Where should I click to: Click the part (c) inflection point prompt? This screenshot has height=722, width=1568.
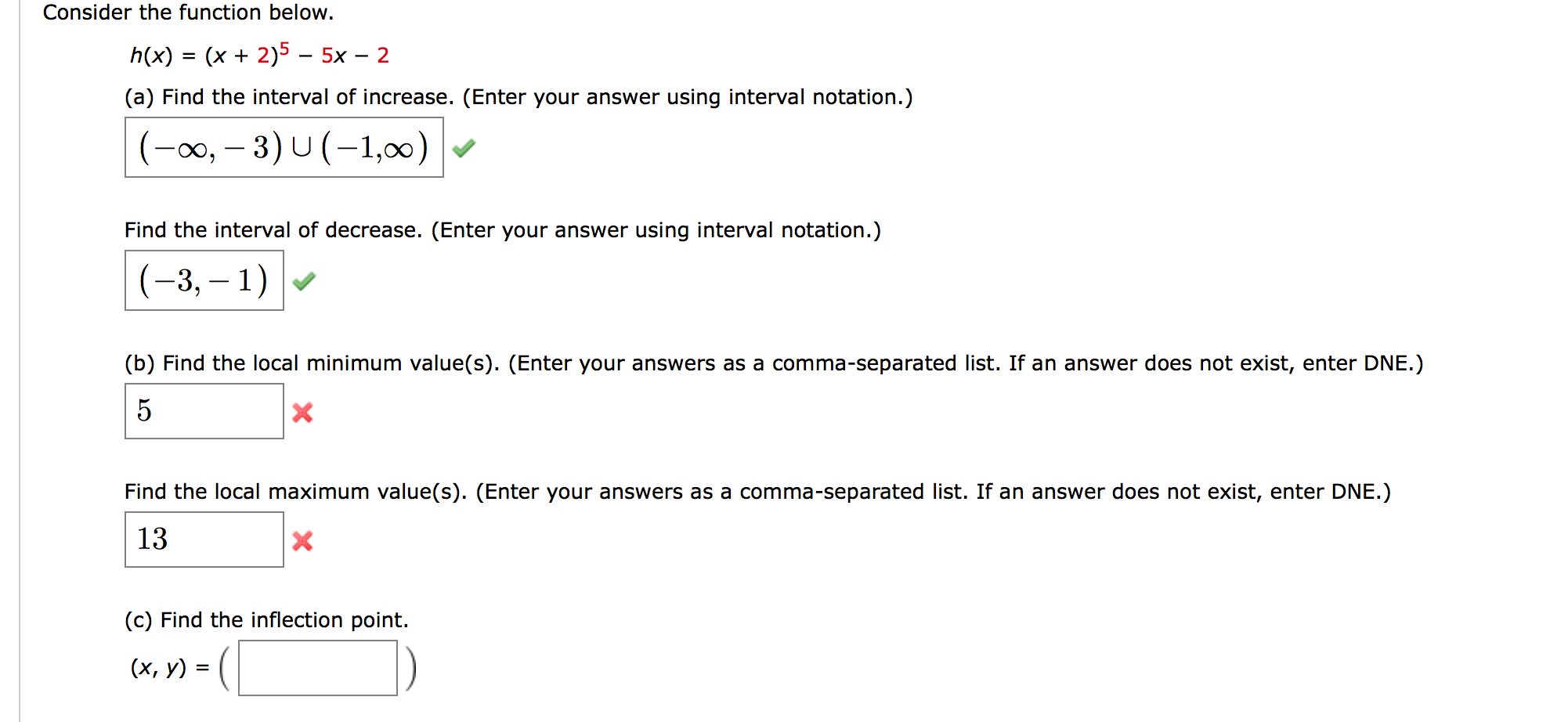pyautogui.click(x=266, y=620)
